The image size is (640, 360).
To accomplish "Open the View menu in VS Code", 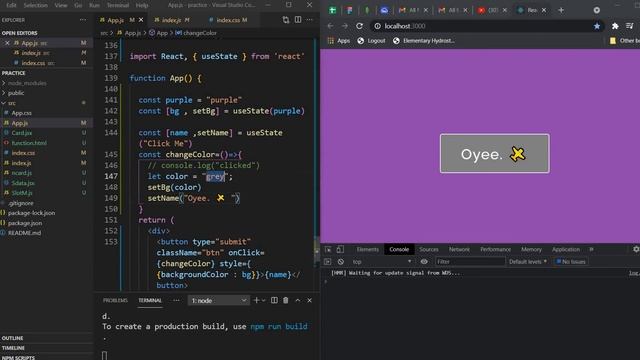I will [x=61, y=5].
